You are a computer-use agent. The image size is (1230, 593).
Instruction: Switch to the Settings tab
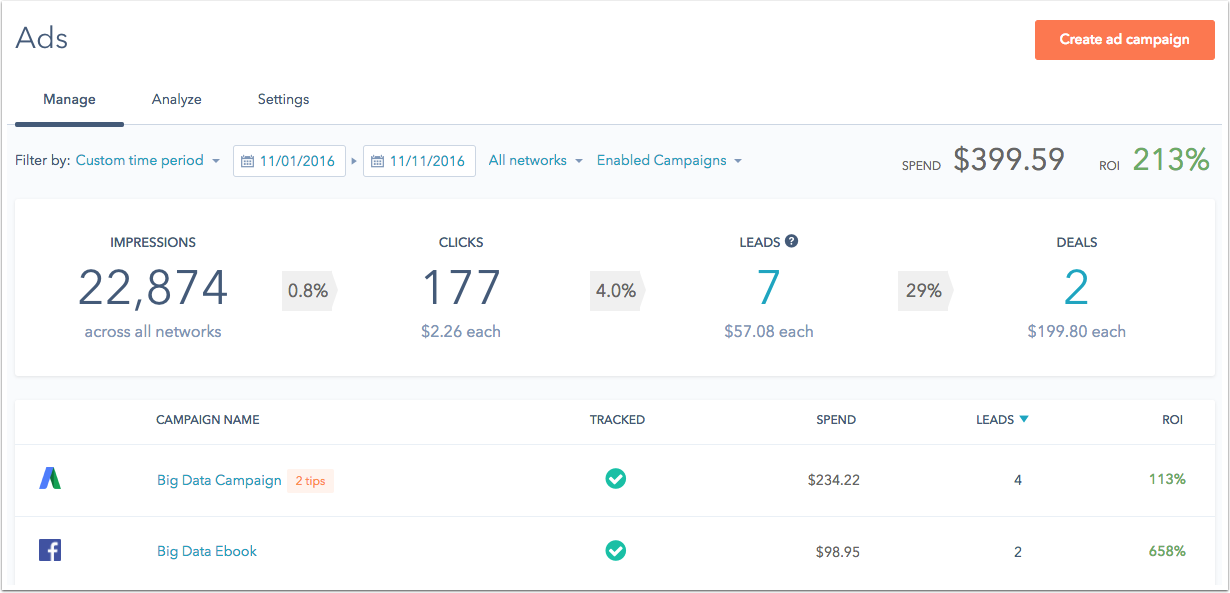[x=283, y=100]
